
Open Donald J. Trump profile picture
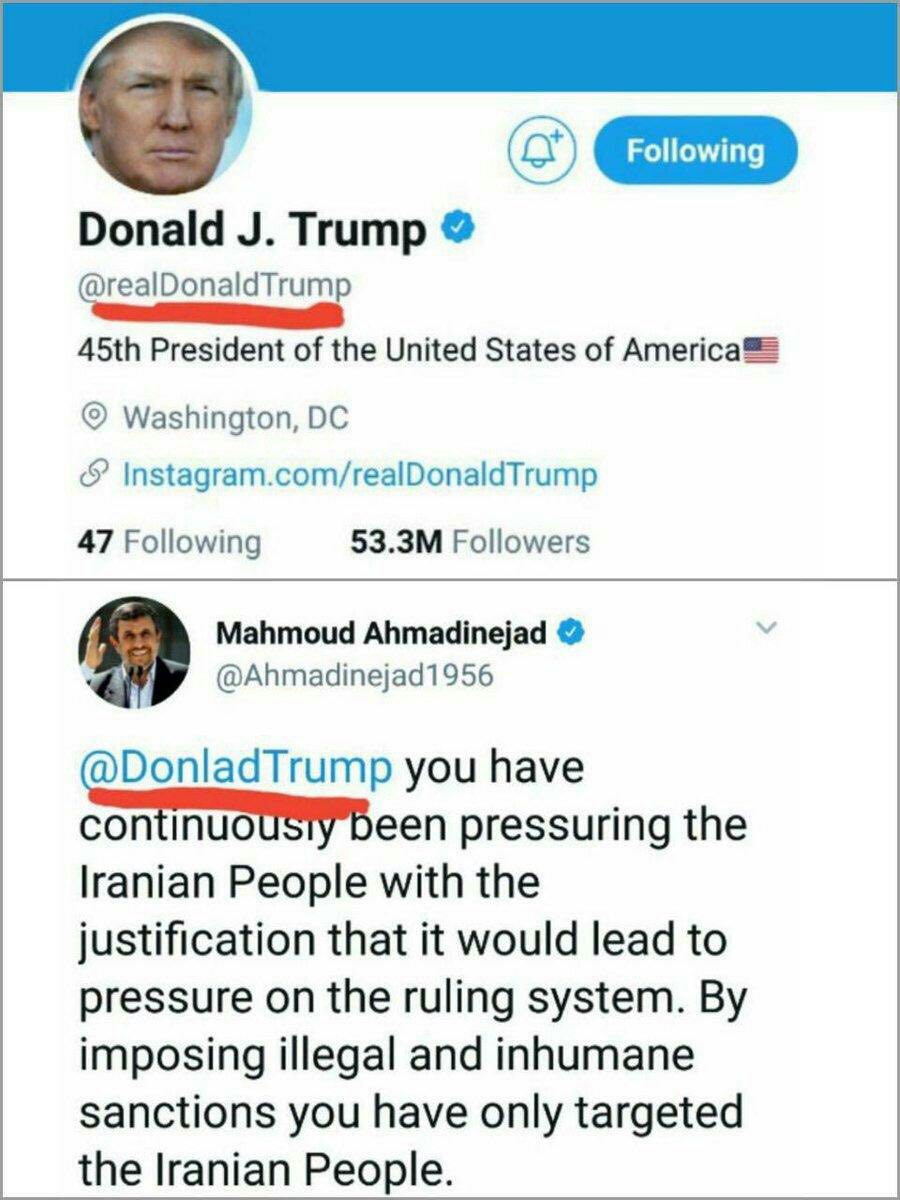(x=162, y=108)
